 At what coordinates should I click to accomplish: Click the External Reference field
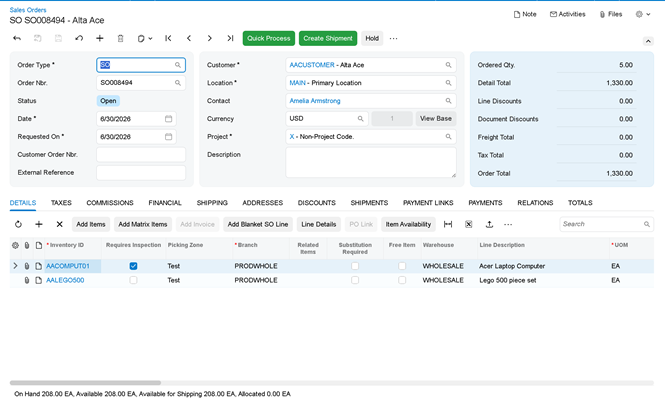tap(141, 173)
